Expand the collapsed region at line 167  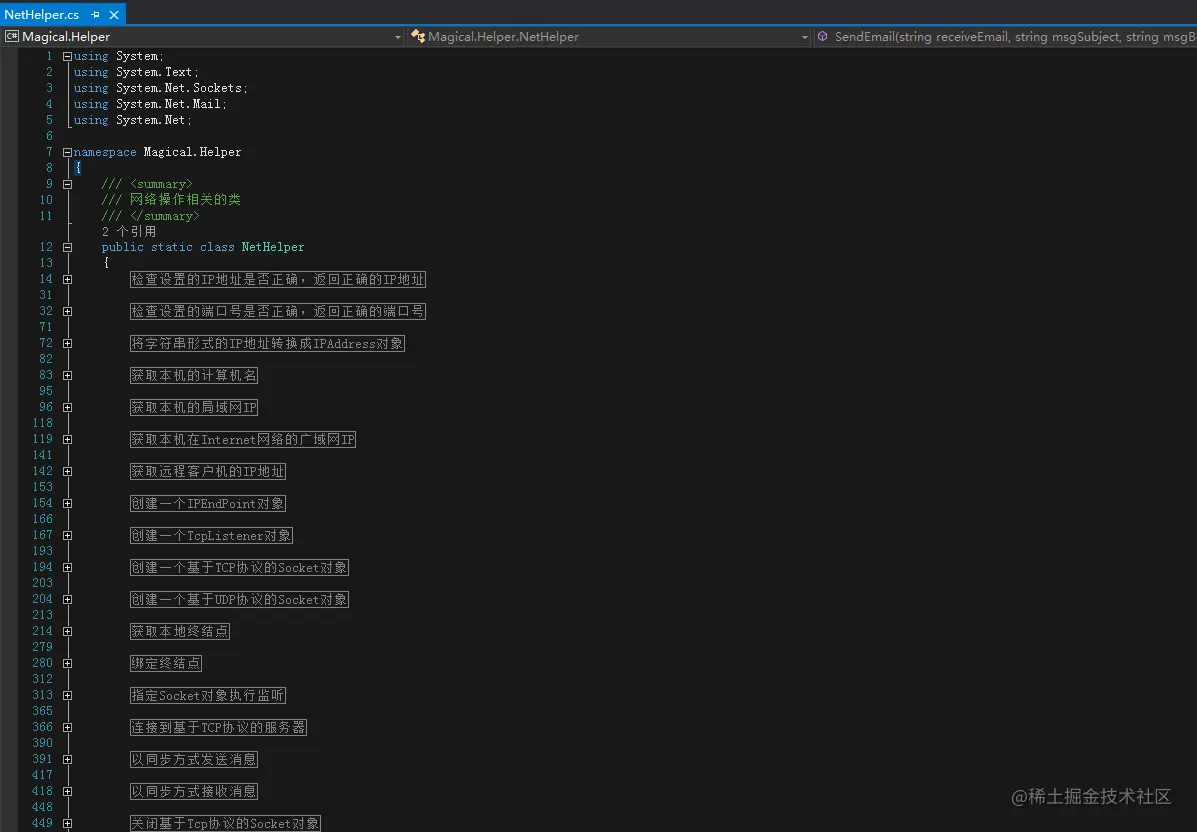coord(67,536)
